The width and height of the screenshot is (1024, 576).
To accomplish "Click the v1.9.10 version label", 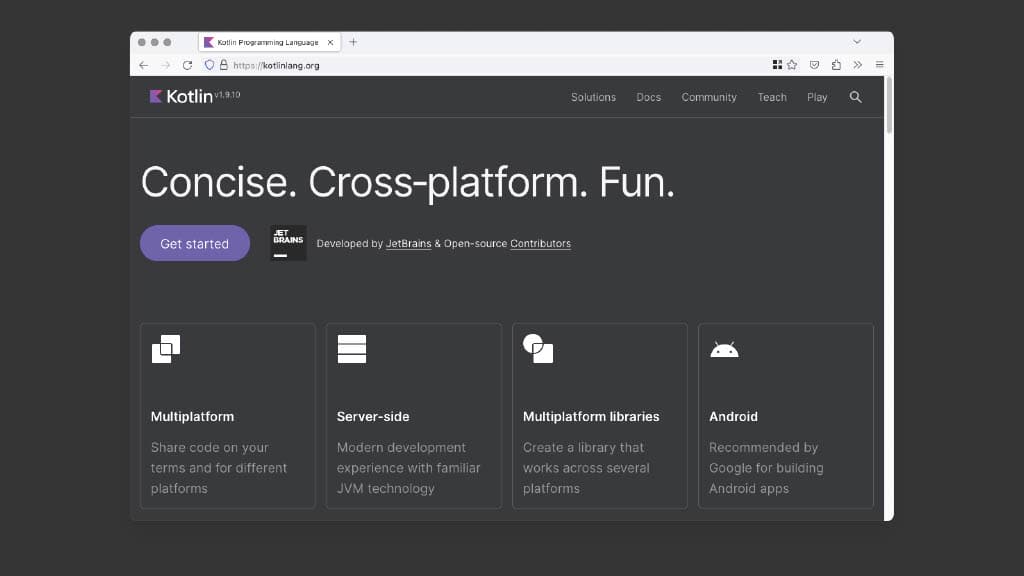I will (x=227, y=95).
